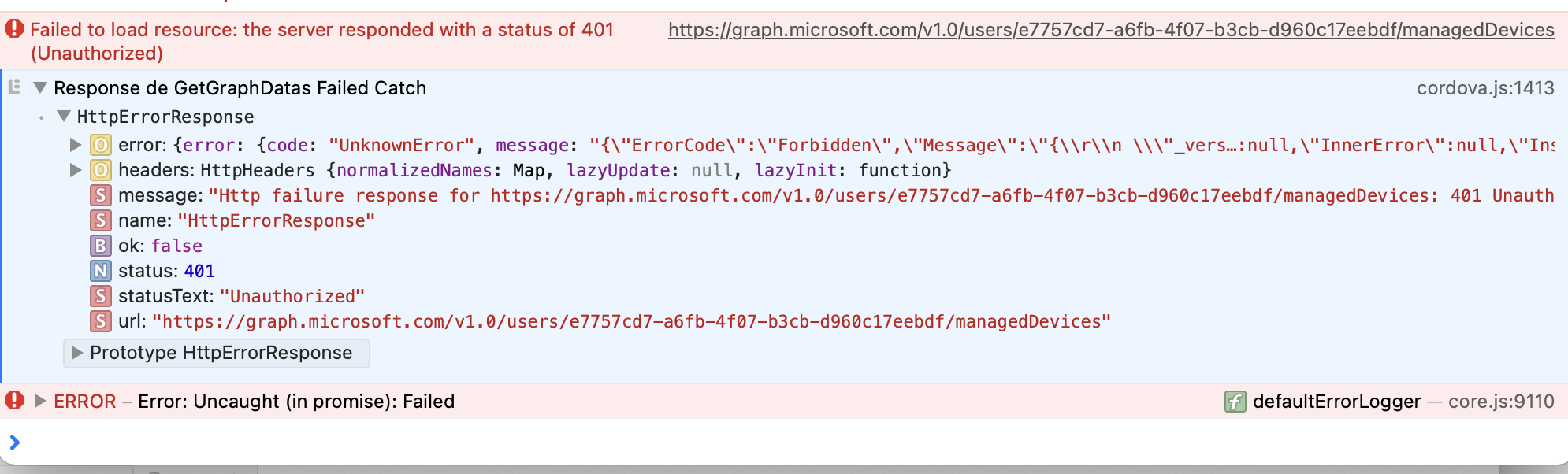Collapse the HttpErrorResponse object

(x=64, y=117)
